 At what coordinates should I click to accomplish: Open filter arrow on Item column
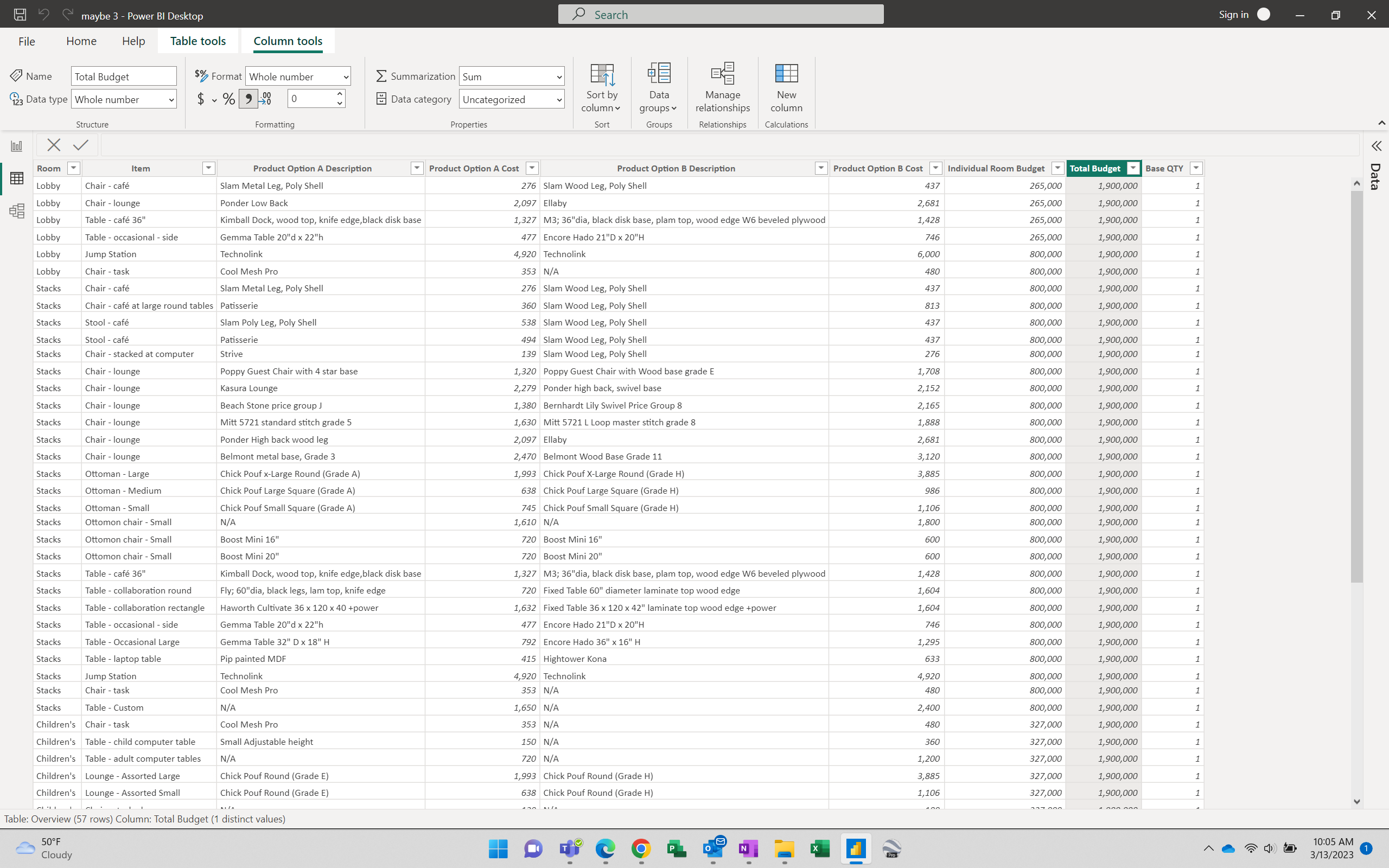pyautogui.click(x=208, y=168)
